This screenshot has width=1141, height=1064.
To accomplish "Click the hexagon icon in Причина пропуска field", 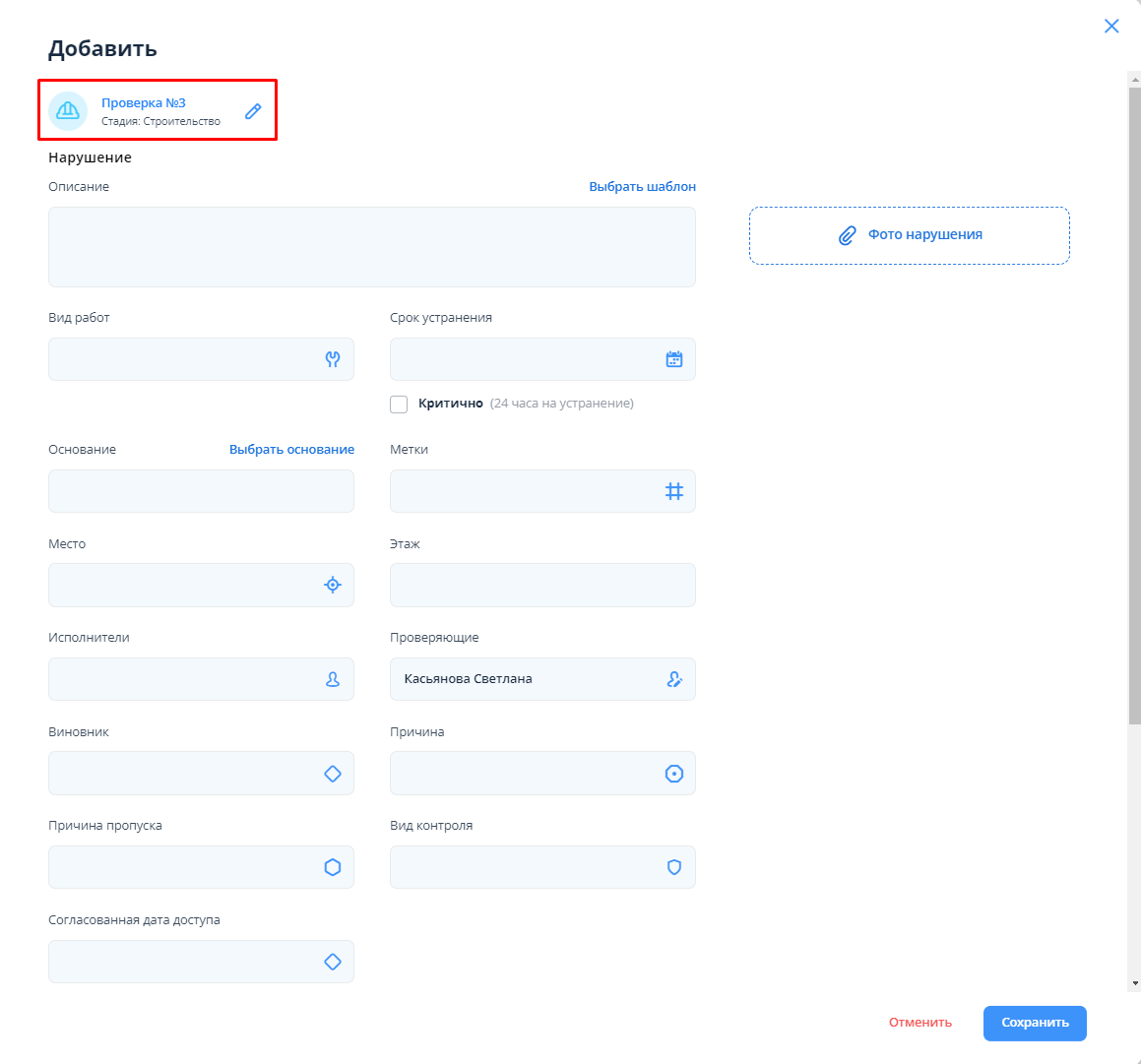I will (x=333, y=867).
